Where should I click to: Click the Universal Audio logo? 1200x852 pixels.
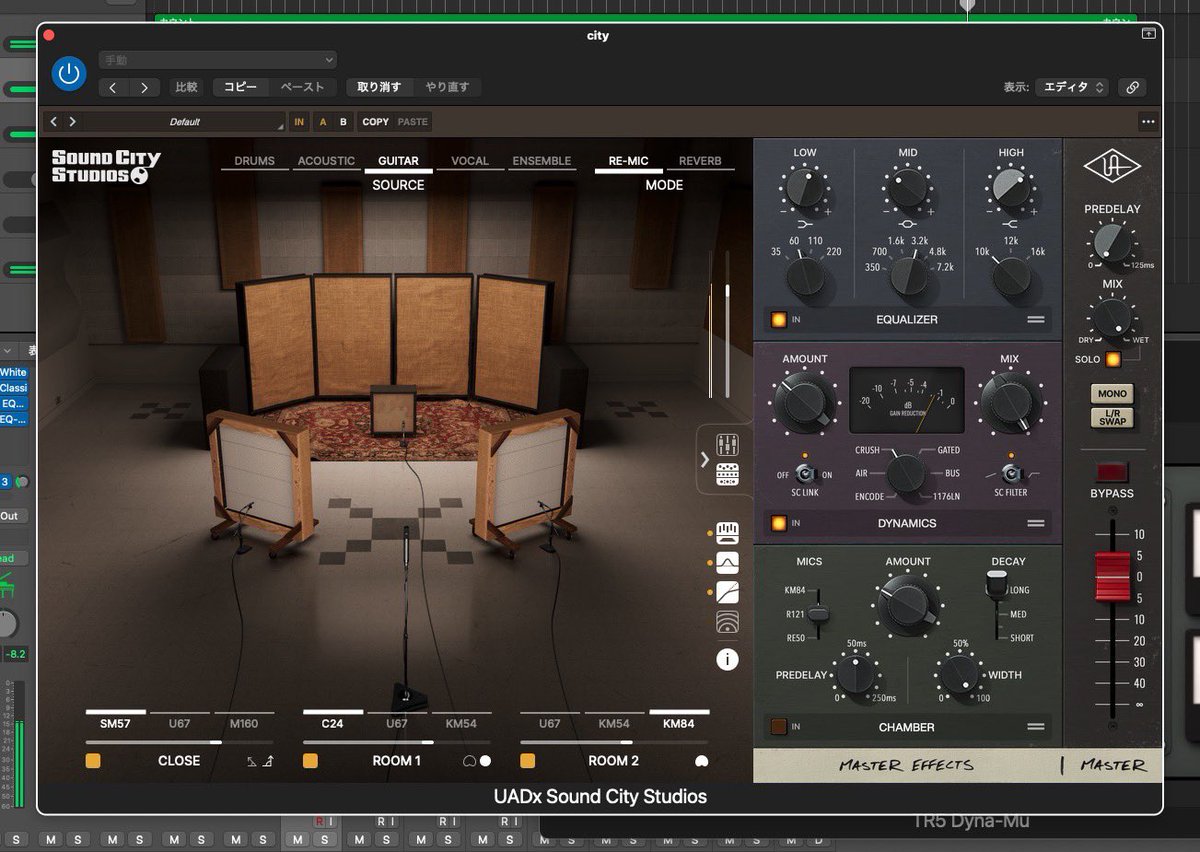click(1112, 167)
